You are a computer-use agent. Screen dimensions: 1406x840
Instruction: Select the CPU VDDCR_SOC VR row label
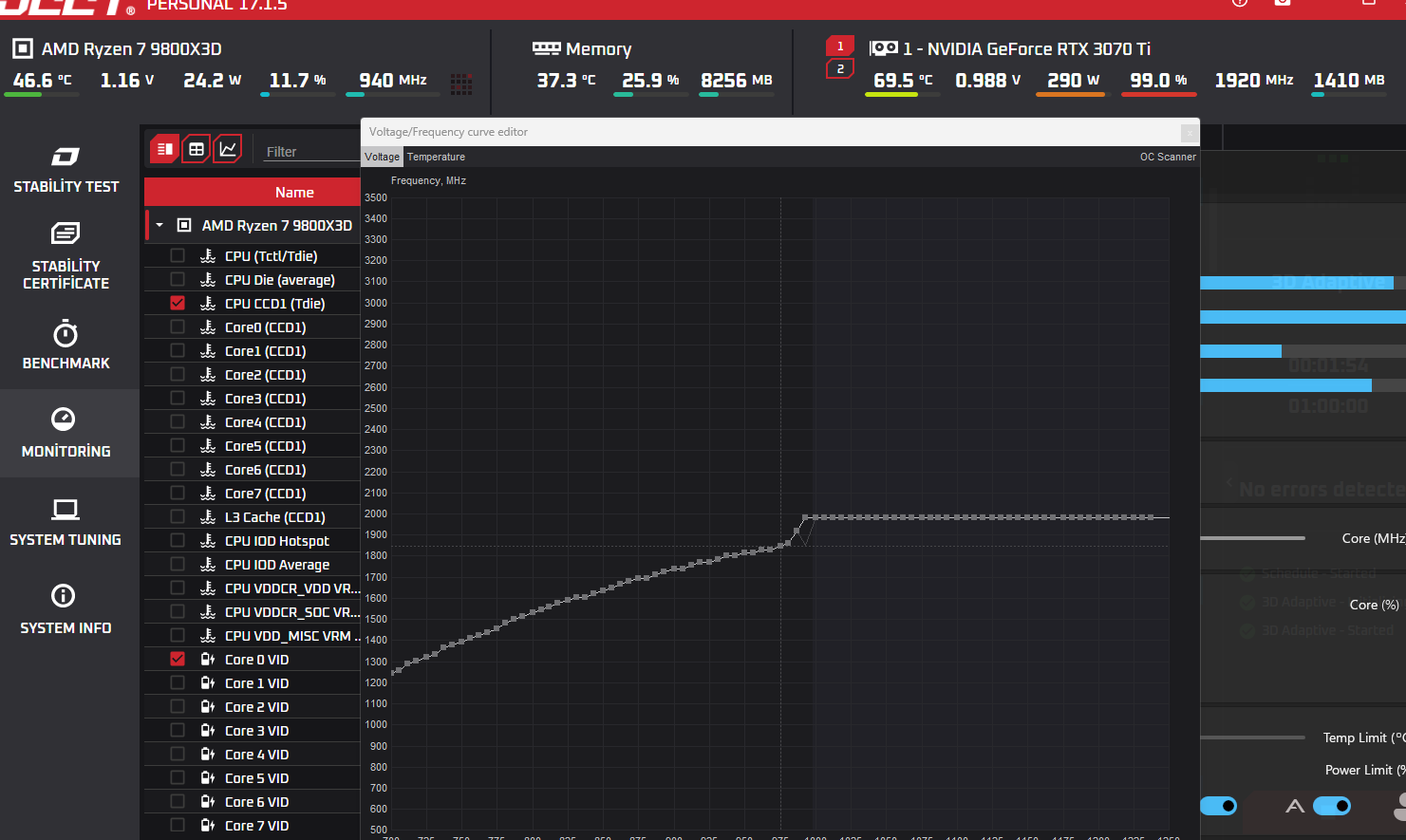click(292, 612)
